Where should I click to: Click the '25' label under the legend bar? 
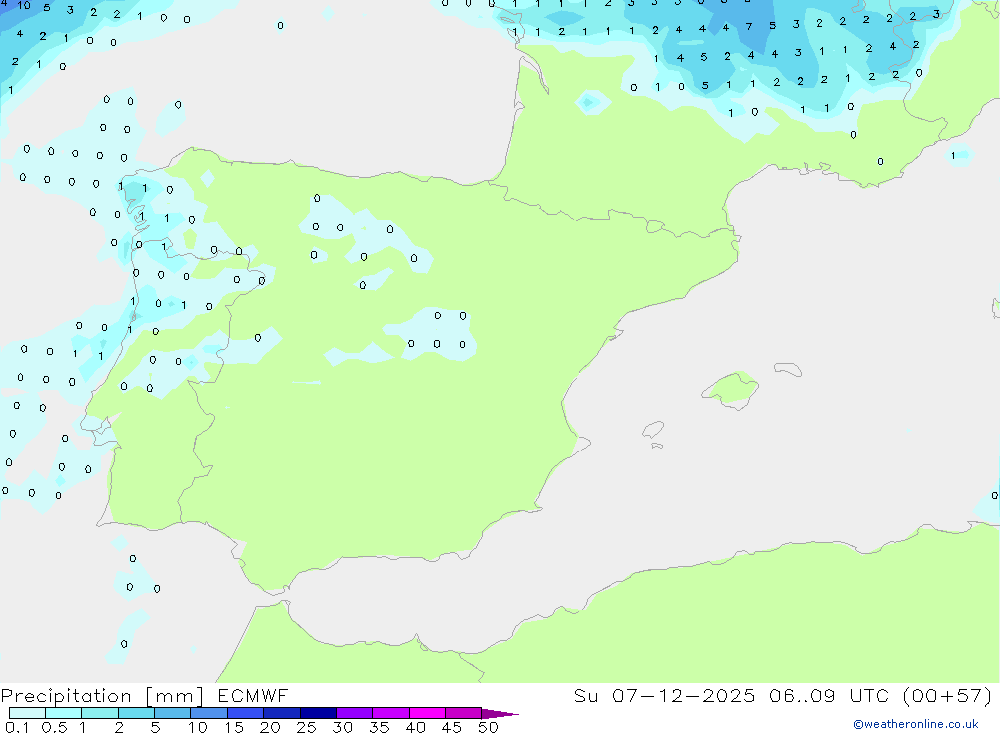pos(306,727)
